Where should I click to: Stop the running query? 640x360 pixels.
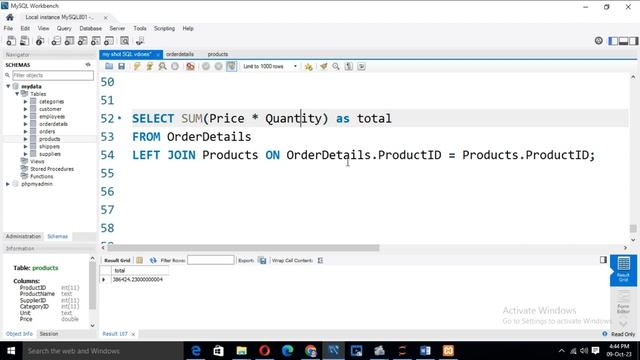tap(175, 66)
